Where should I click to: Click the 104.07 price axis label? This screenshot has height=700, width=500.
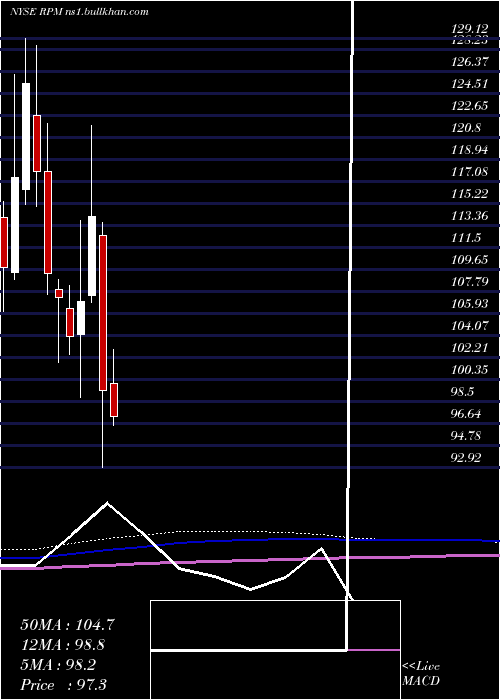point(470,326)
